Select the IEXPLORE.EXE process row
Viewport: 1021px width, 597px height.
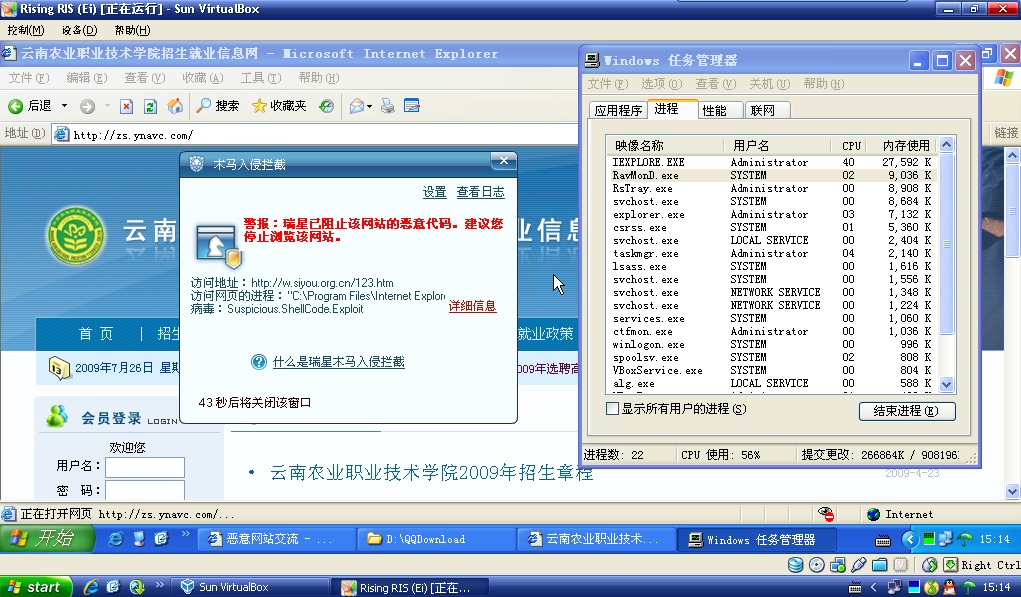coord(772,162)
